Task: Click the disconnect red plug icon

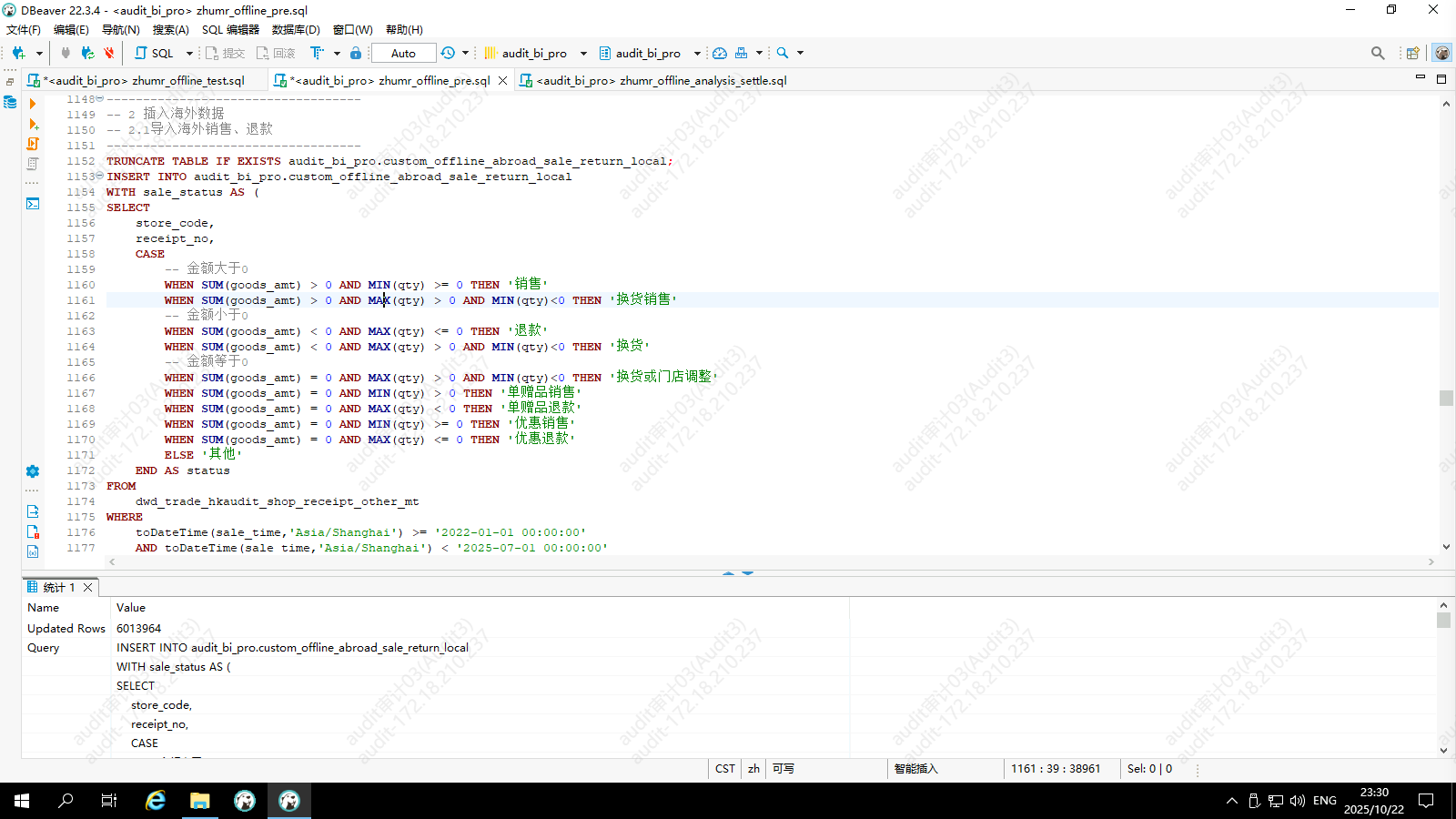Action: click(x=109, y=53)
